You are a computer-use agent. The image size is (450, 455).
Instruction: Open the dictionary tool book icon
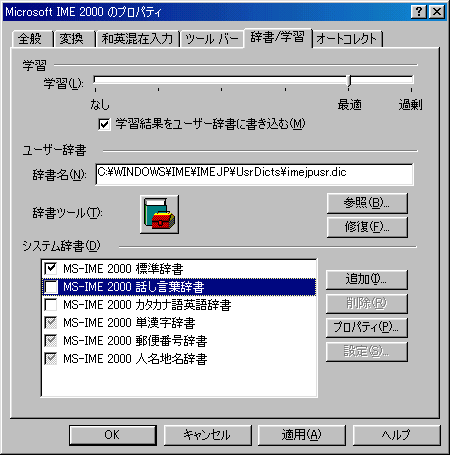[x=159, y=214]
